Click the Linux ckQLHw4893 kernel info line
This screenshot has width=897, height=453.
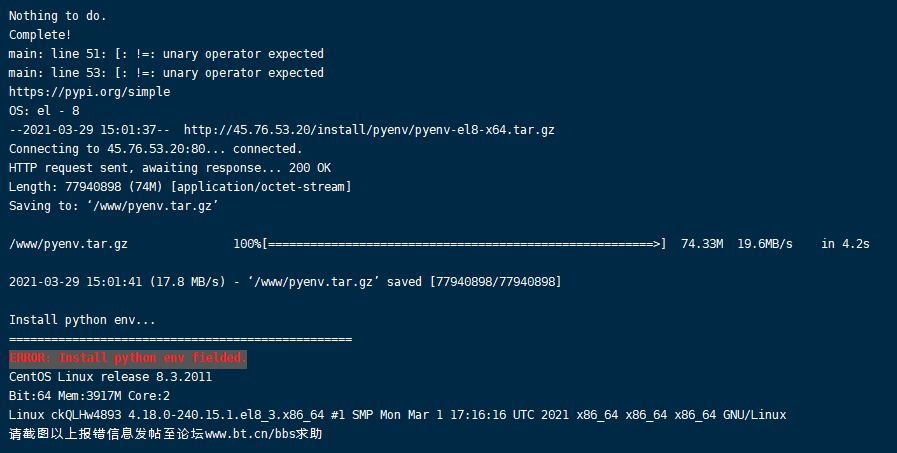click(398, 415)
